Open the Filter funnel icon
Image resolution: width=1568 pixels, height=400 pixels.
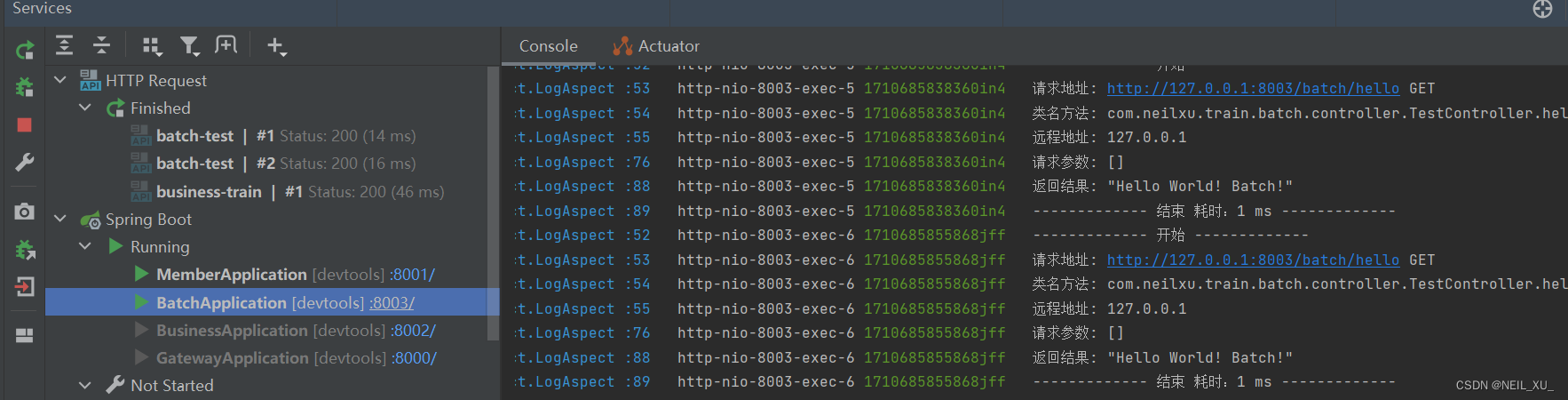tap(189, 45)
